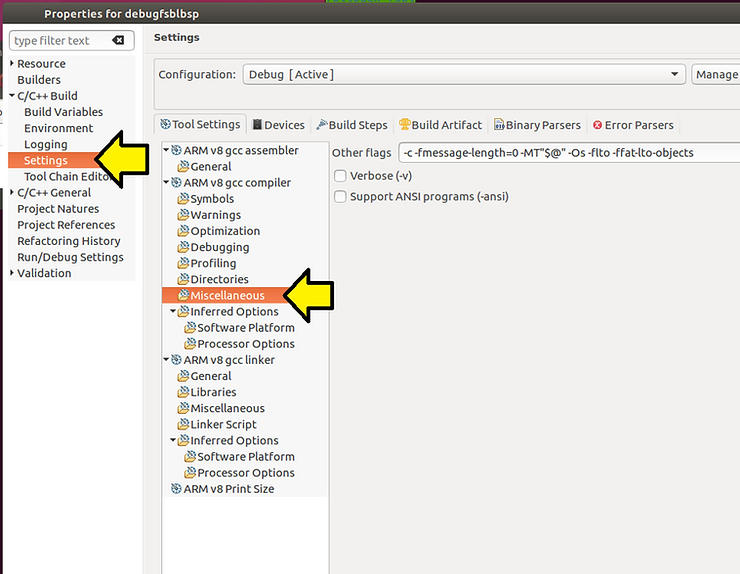Select Logging under C/C++ Build
Viewport: 740px width, 574px height.
click(46, 144)
